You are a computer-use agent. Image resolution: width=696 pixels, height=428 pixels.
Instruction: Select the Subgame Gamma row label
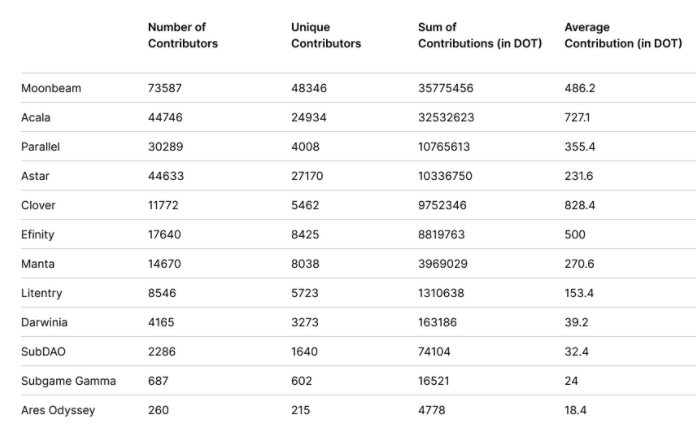[68, 381]
